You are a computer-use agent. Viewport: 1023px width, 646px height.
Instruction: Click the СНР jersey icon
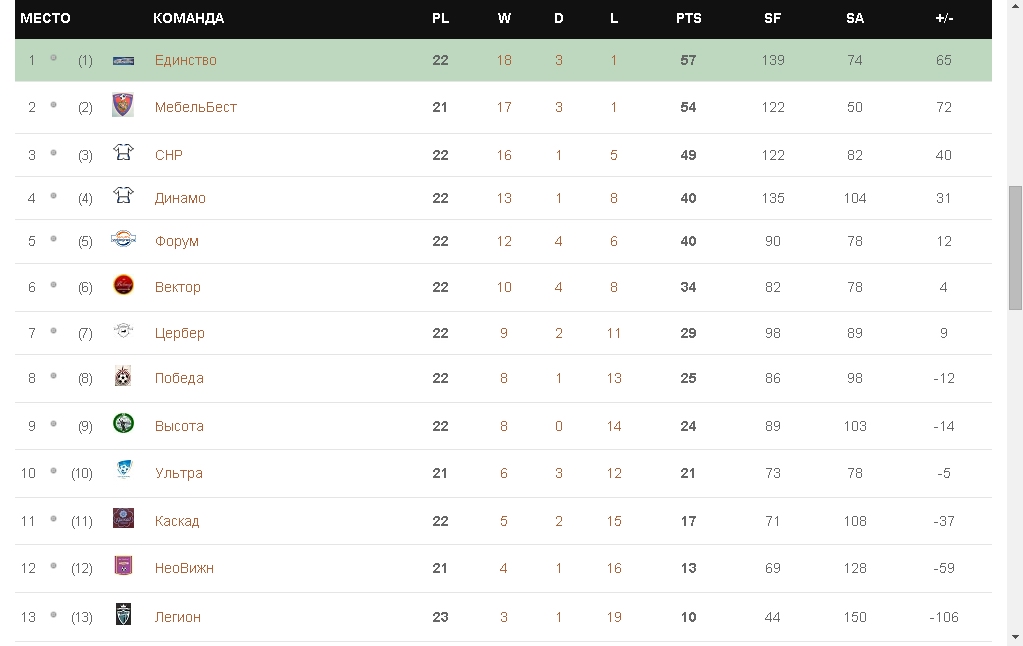123,153
